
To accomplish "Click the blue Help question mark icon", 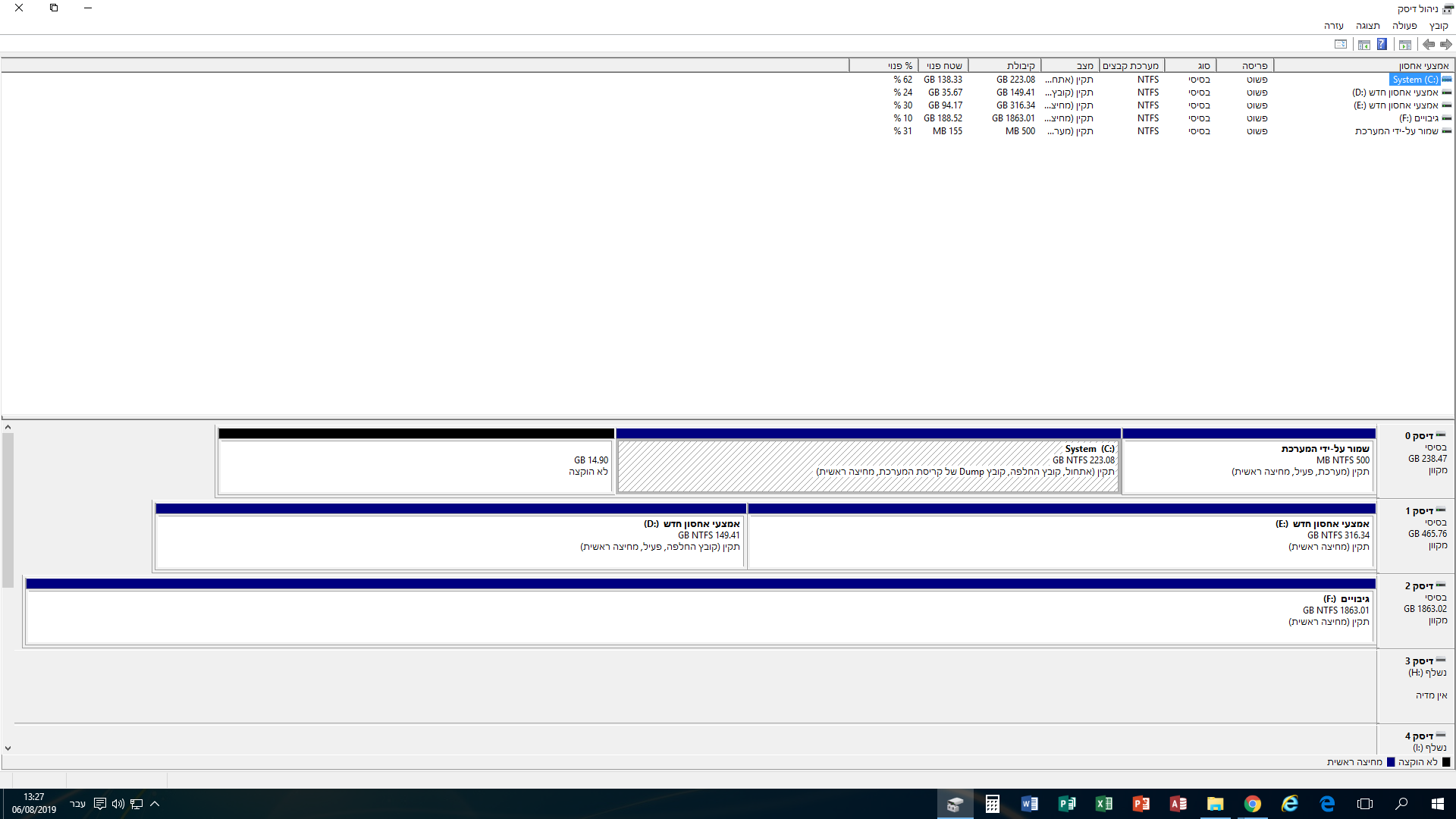I will [x=1382, y=45].
